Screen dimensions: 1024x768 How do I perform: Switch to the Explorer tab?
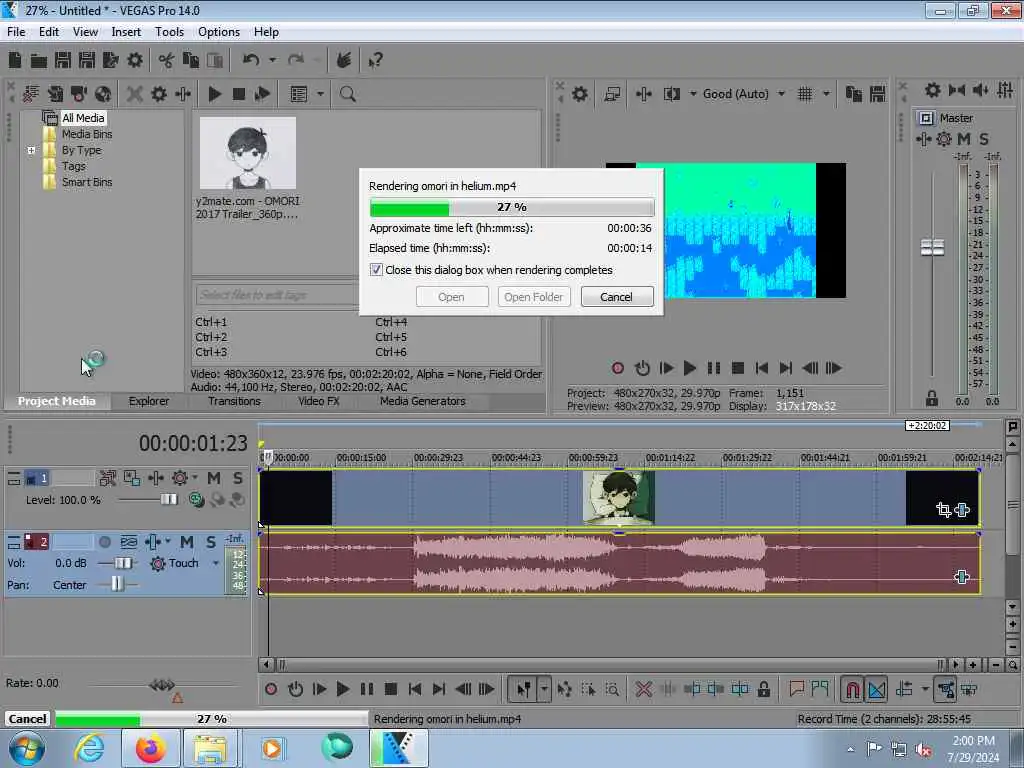pyautogui.click(x=149, y=401)
